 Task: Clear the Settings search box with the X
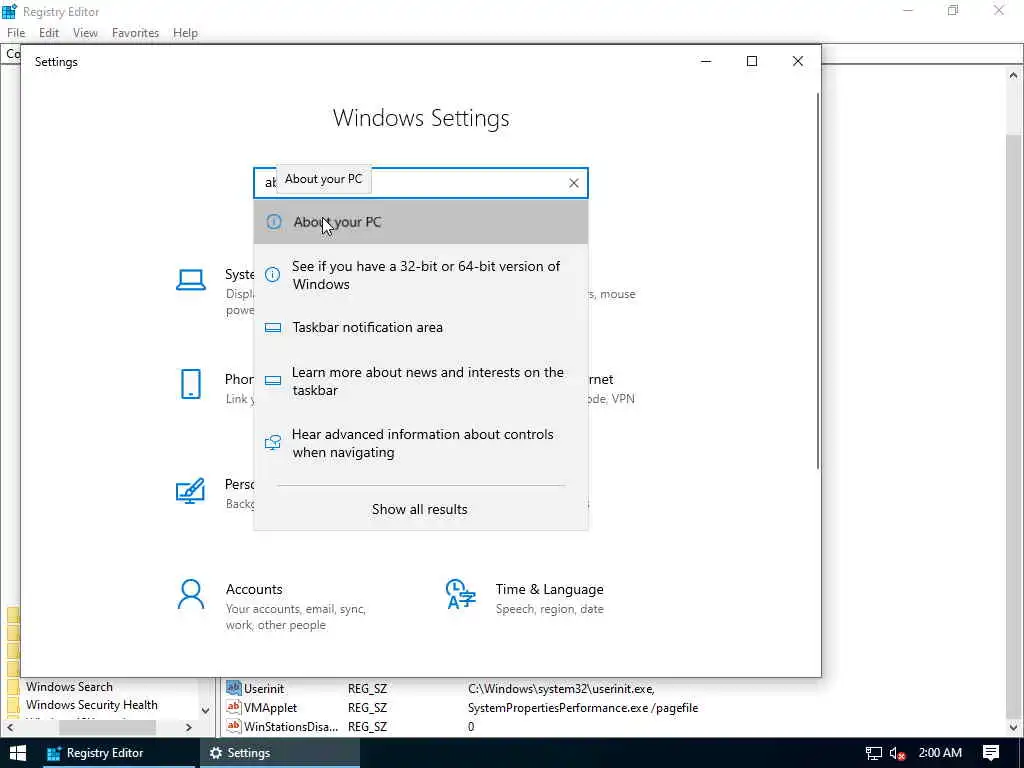click(573, 184)
